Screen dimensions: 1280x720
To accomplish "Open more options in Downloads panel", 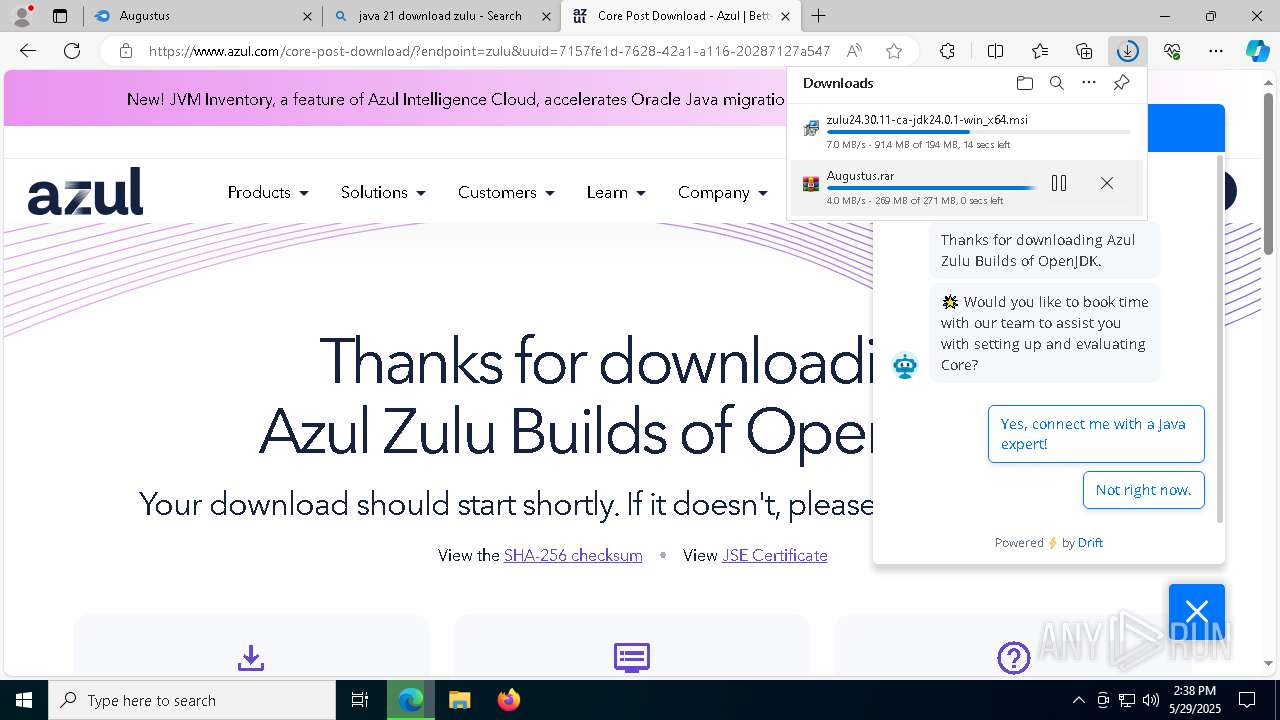I will (1089, 83).
